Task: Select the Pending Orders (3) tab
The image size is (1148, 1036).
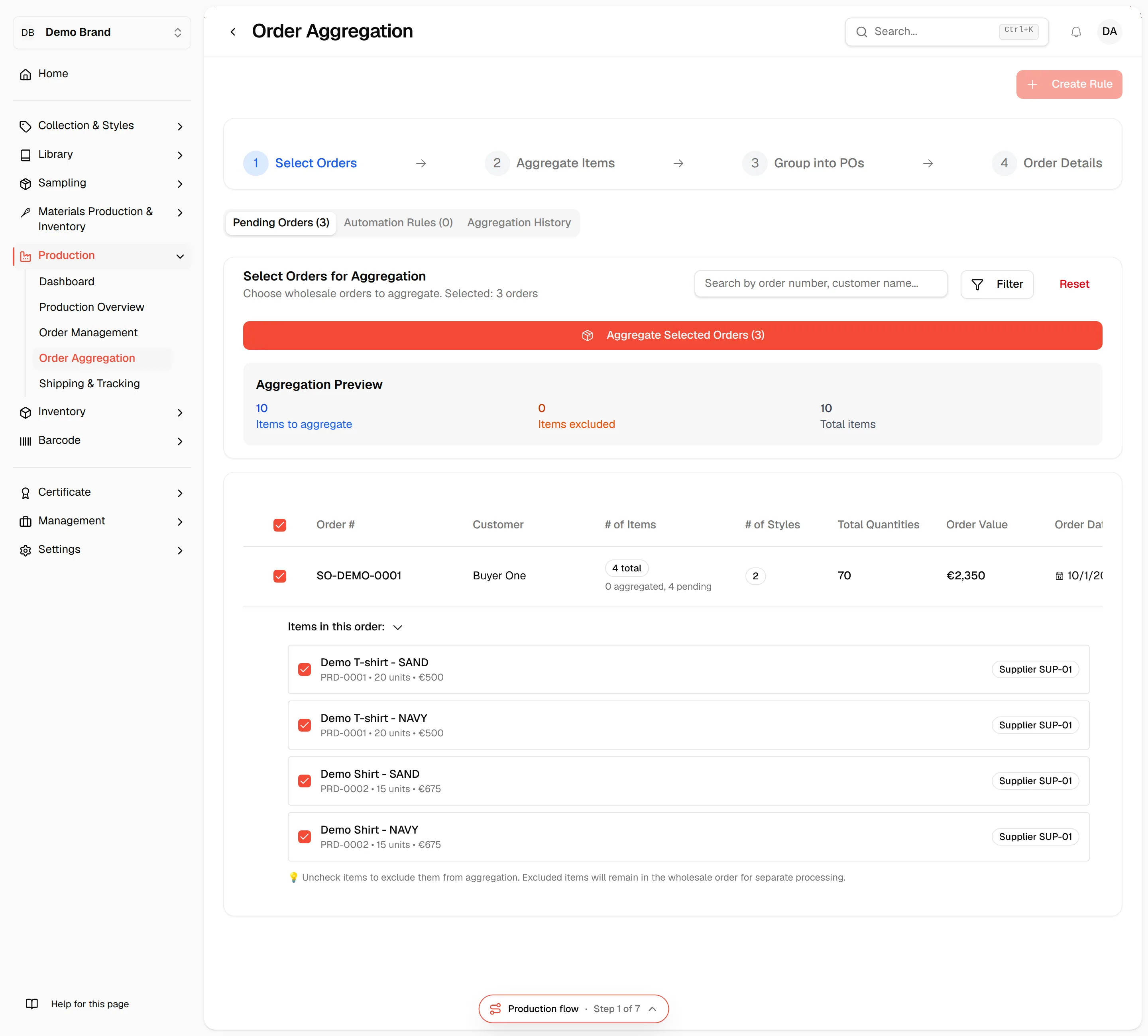Action: point(281,223)
